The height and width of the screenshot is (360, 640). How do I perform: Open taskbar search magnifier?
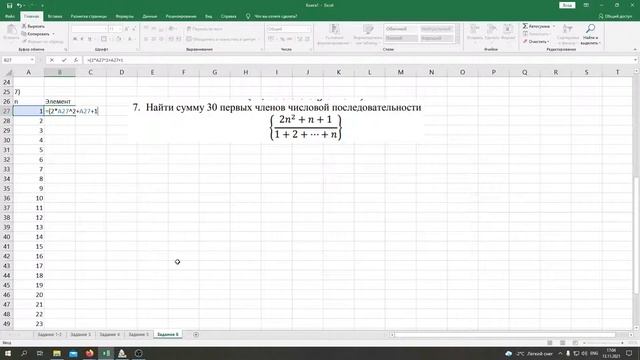[24, 353]
